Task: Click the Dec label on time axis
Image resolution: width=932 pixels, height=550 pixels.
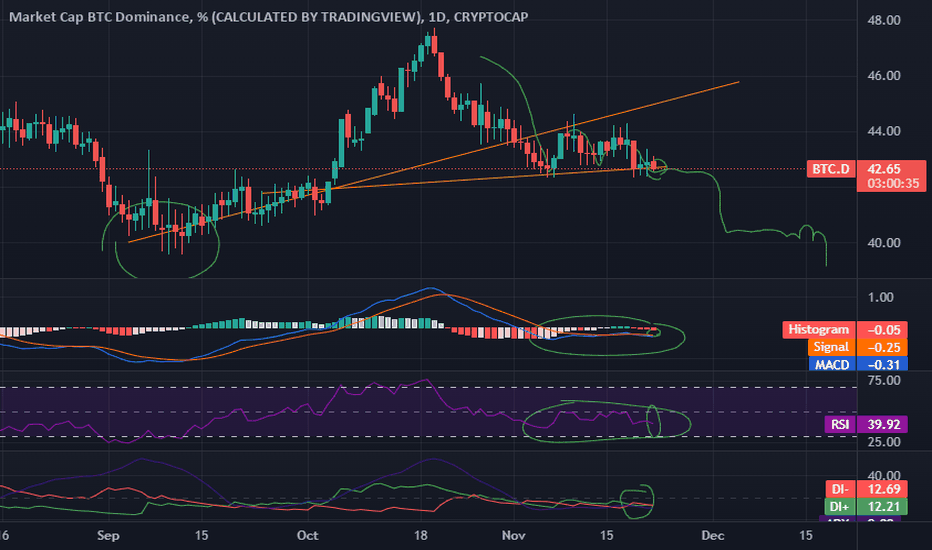Action: 713,536
